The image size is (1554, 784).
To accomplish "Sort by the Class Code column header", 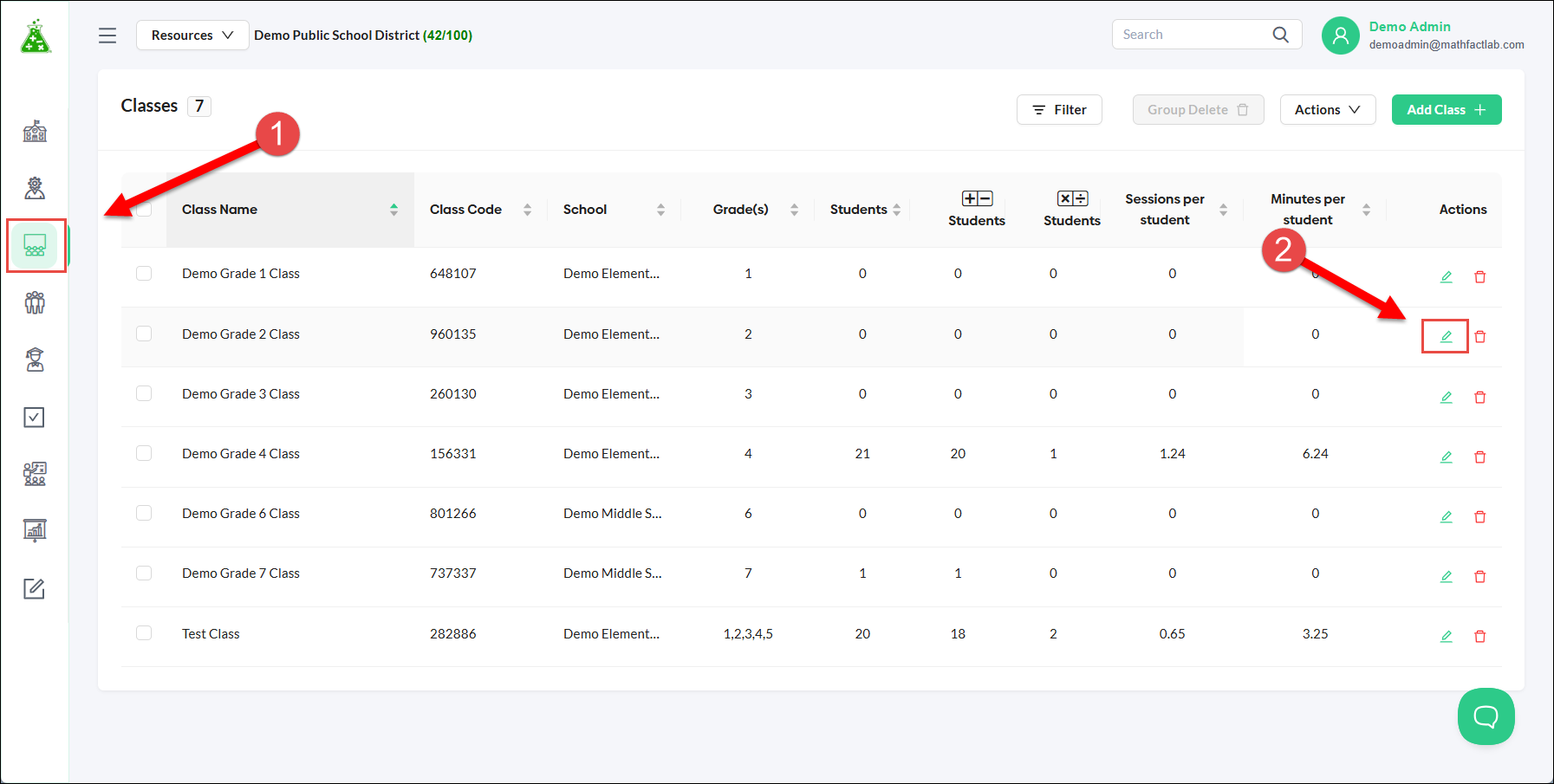I will click(x=466, y=210).
